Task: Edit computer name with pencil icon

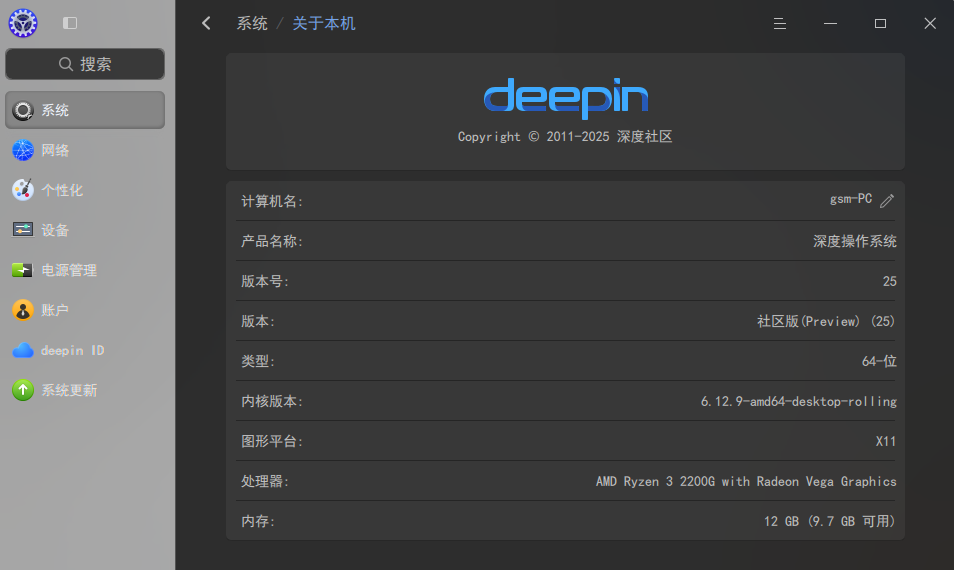Action: 887,201
